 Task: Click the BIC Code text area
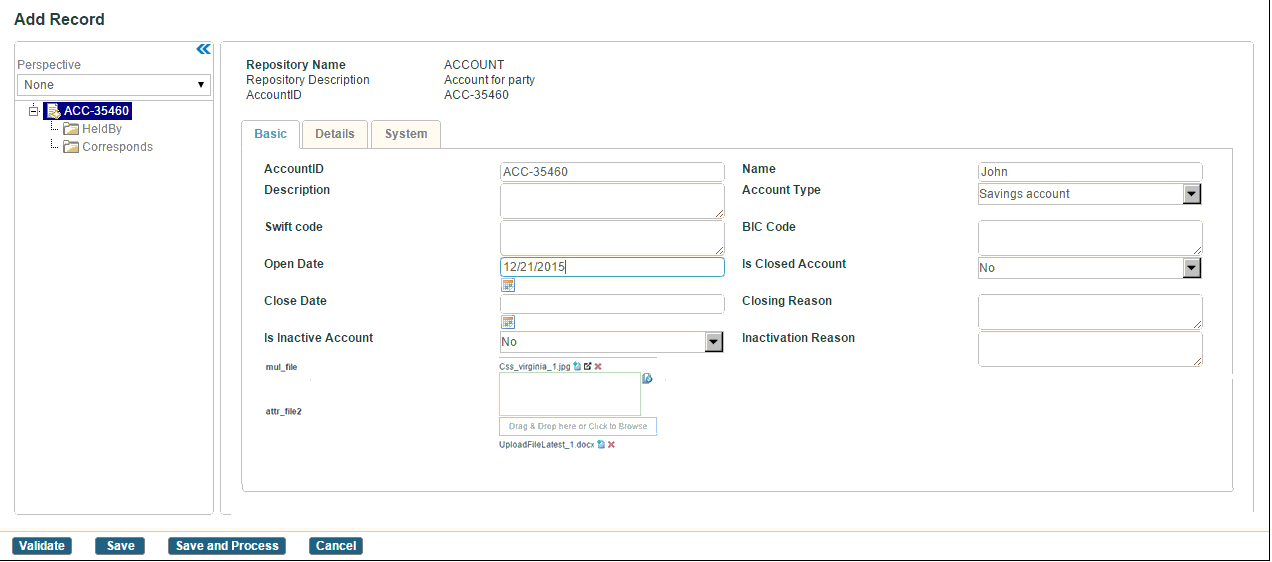(x=1090, y=238)
